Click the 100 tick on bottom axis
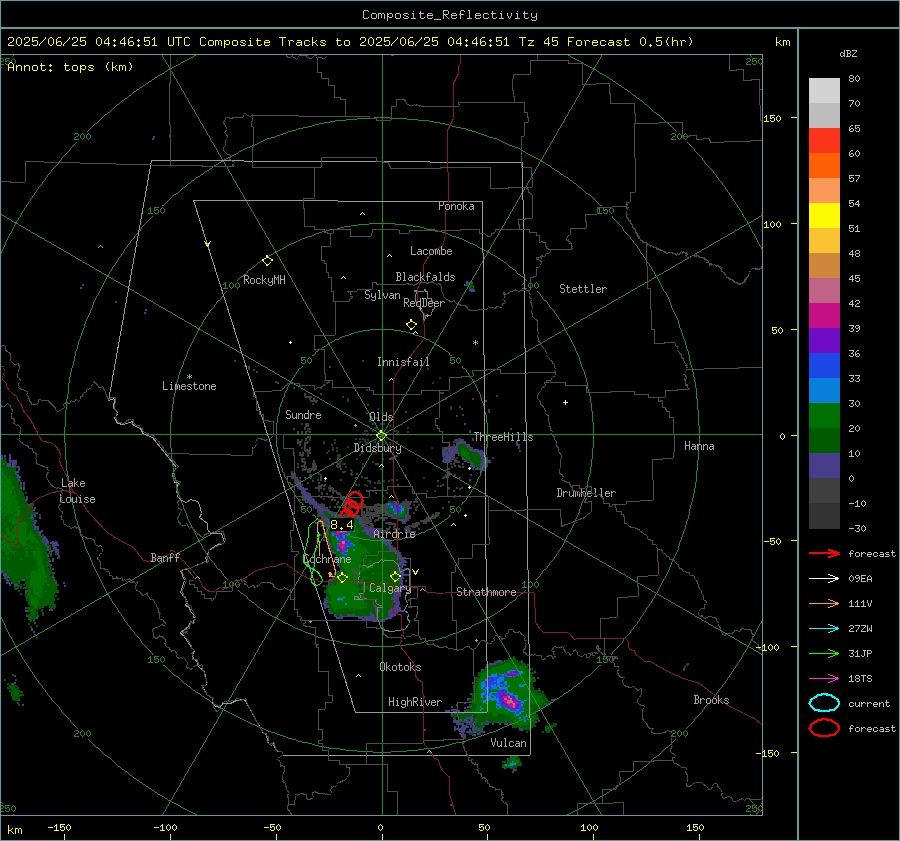This screenshot has width=900, height=841. 589,827
